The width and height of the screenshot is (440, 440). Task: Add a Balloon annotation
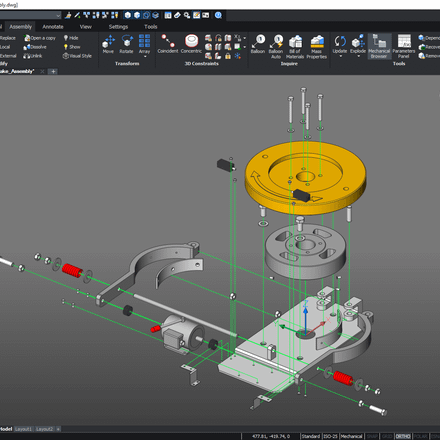(x=258, y=44)
